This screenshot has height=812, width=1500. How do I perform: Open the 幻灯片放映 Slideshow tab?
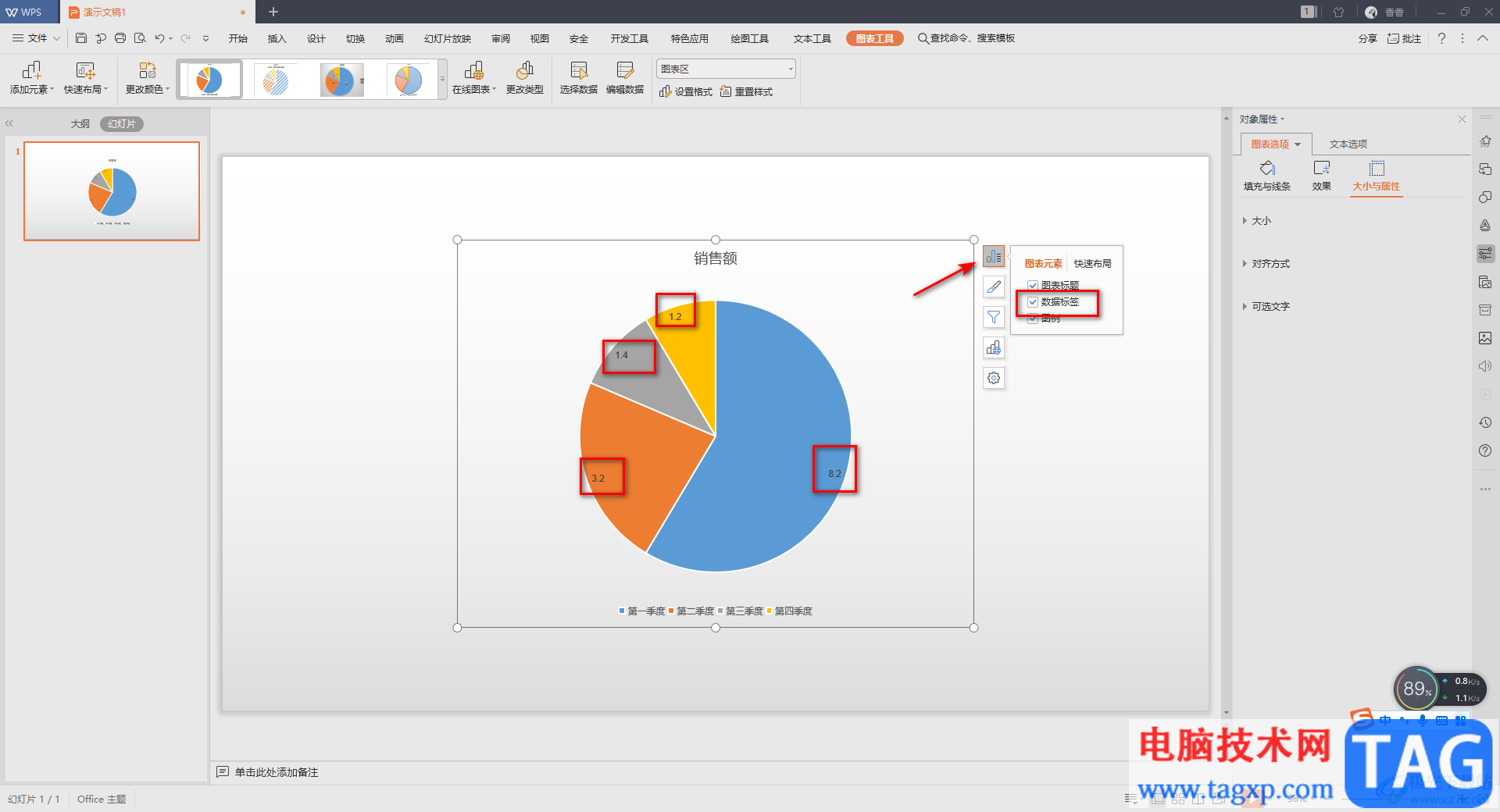[x=448, y=38]
